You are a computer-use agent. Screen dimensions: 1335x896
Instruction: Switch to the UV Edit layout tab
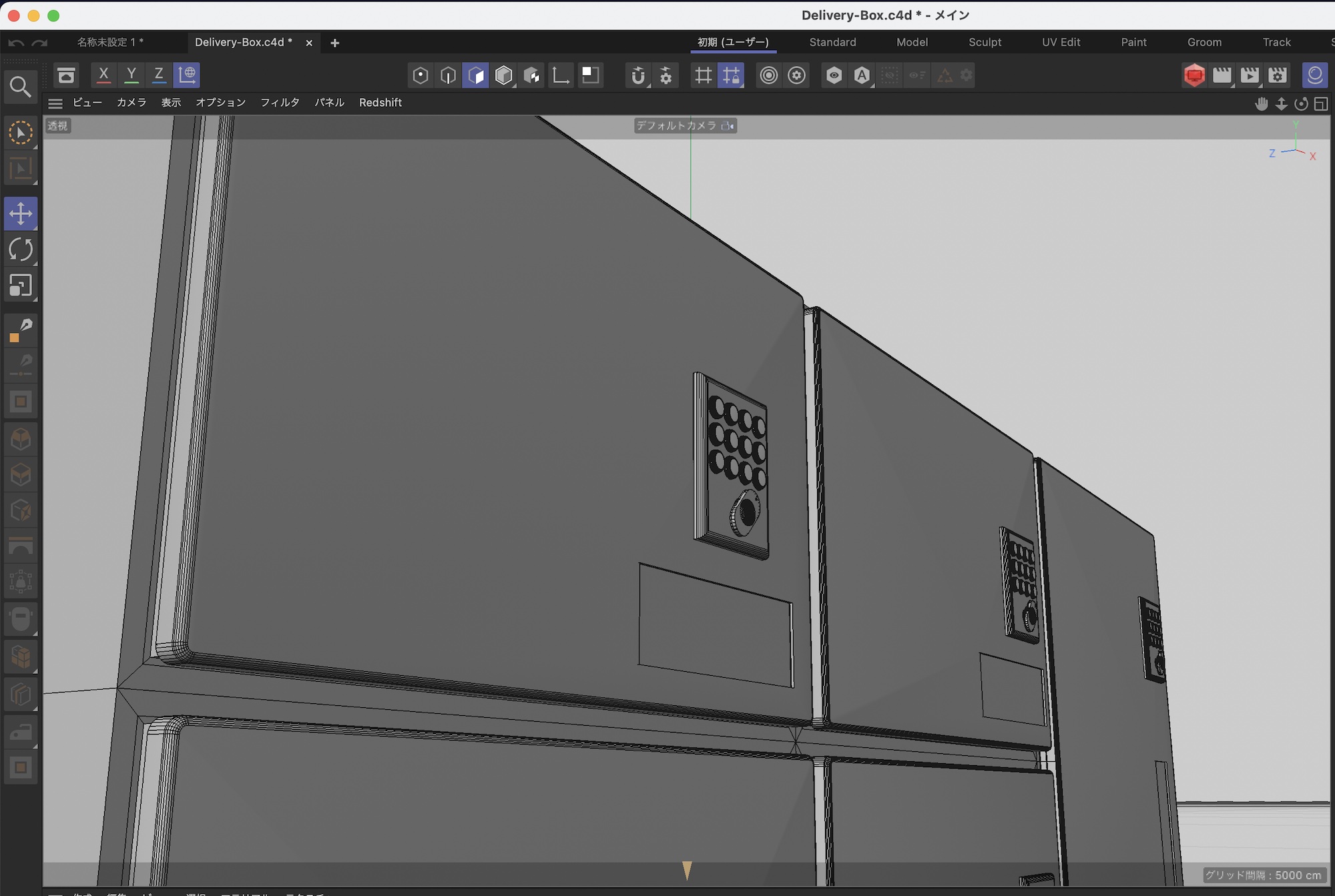1061,42
